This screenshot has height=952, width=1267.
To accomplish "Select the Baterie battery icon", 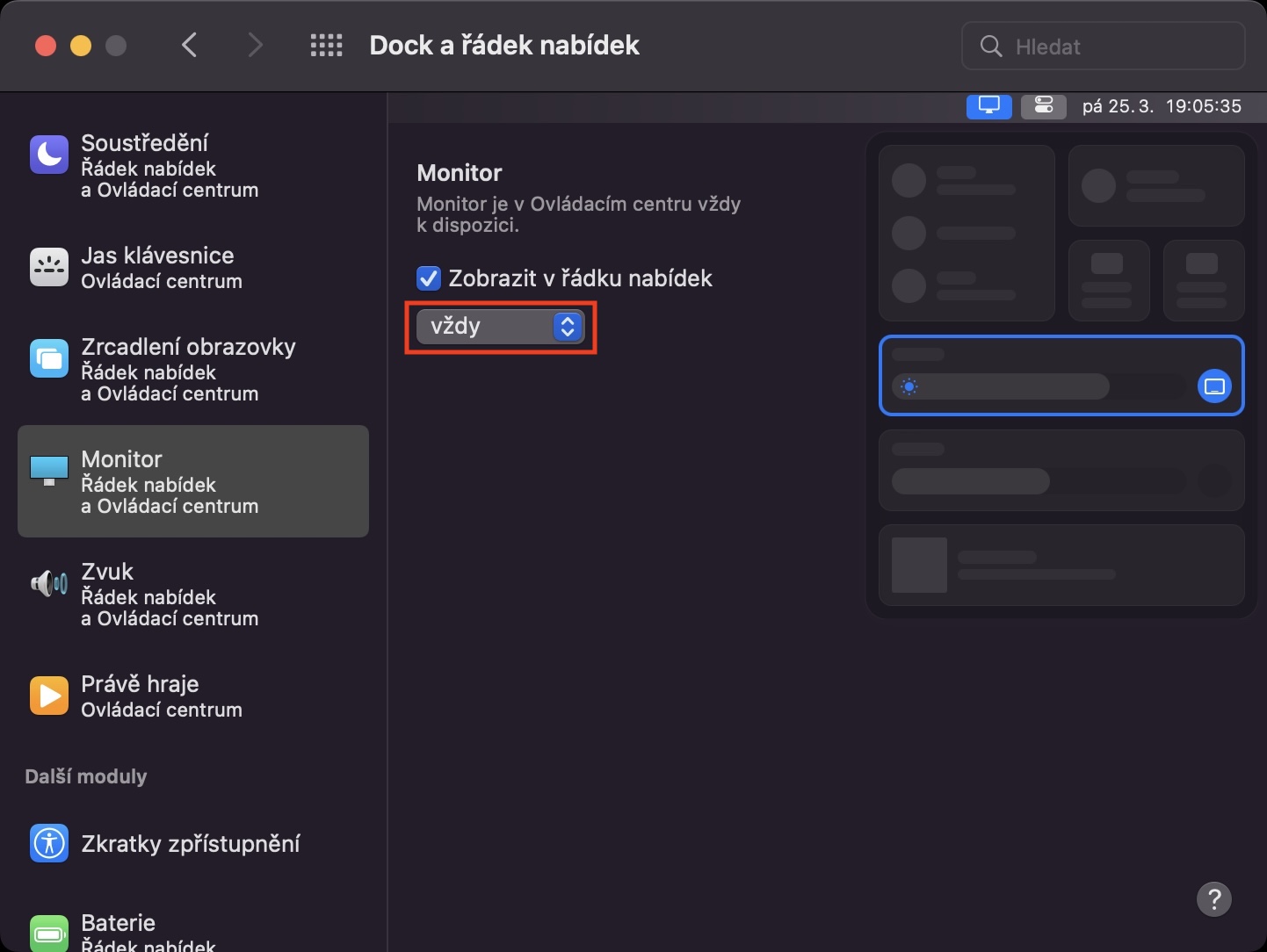I will pos(48,933).
